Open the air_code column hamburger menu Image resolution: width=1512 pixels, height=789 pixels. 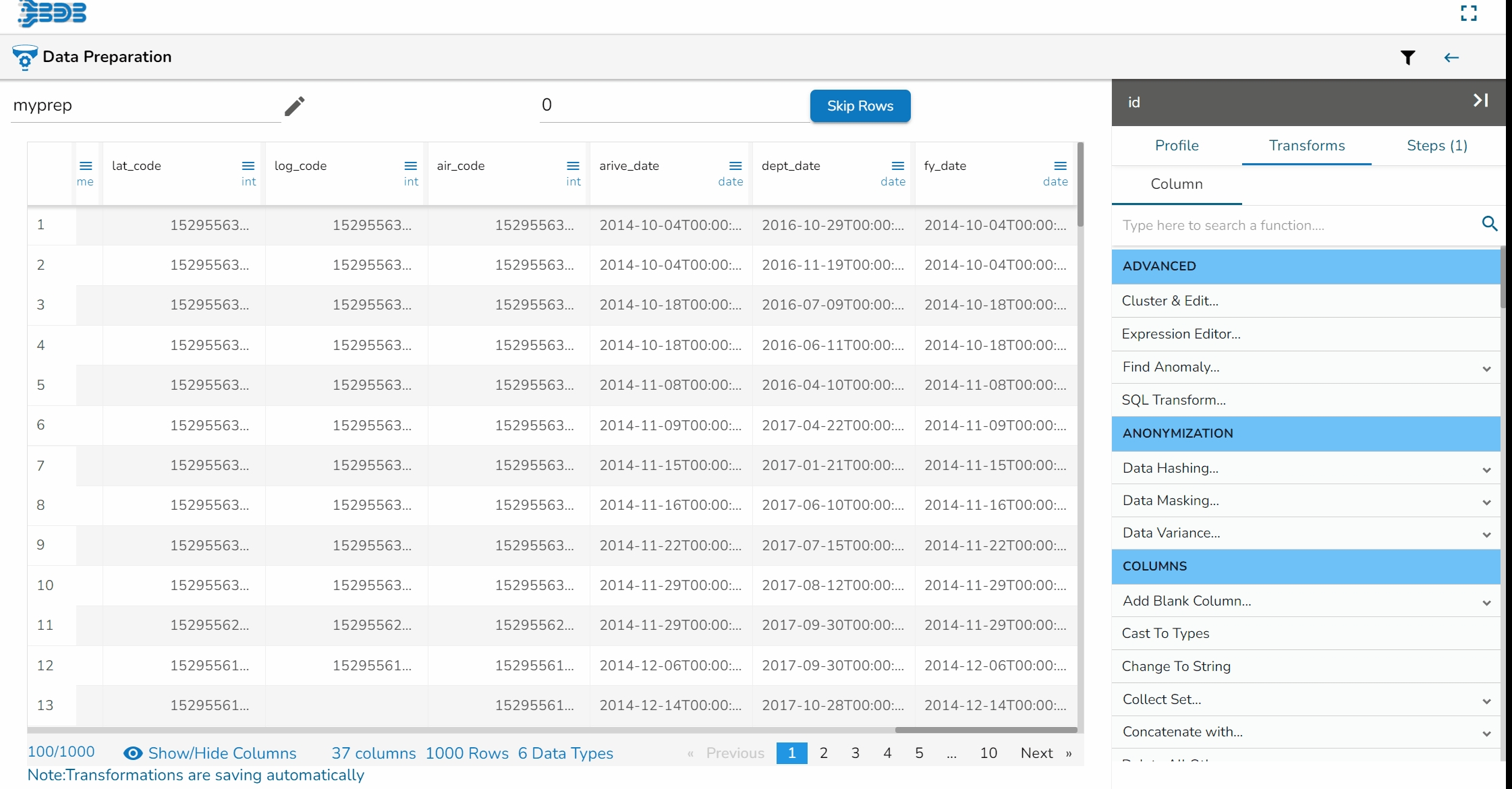click(573, 166)
